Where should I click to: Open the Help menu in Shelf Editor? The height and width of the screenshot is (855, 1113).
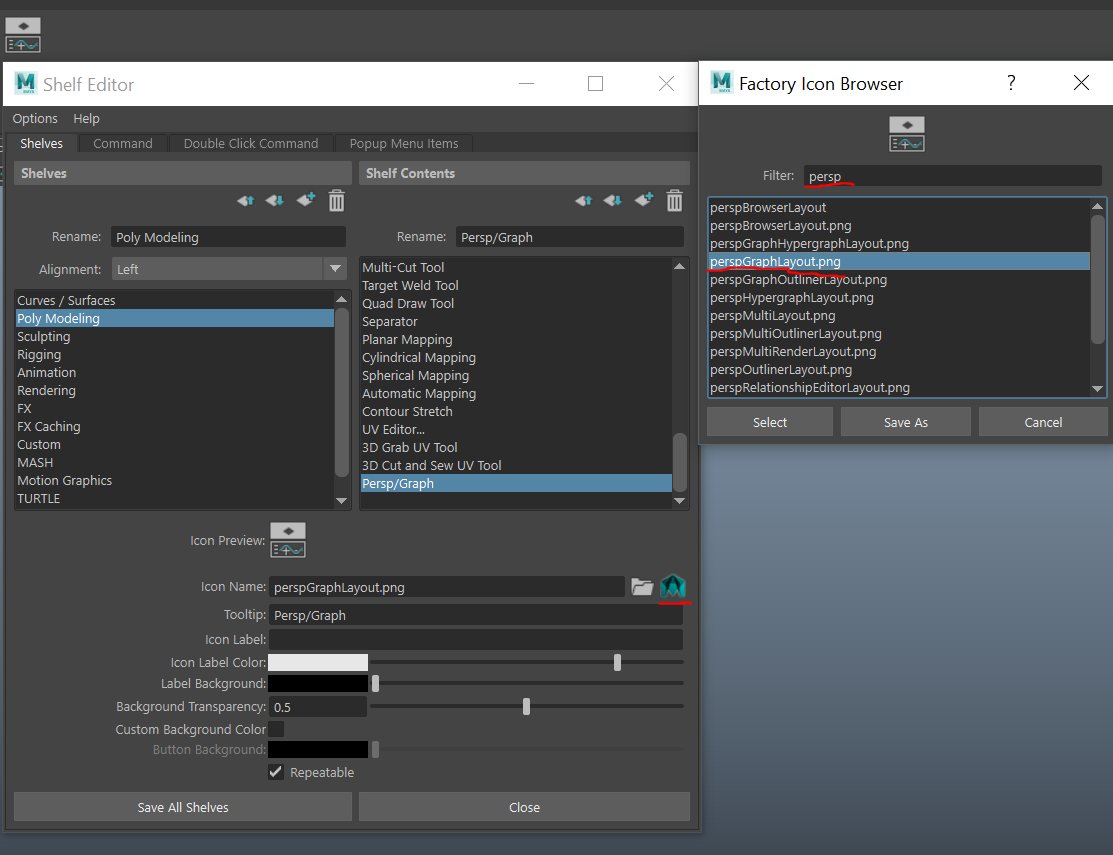coord(86,118)
